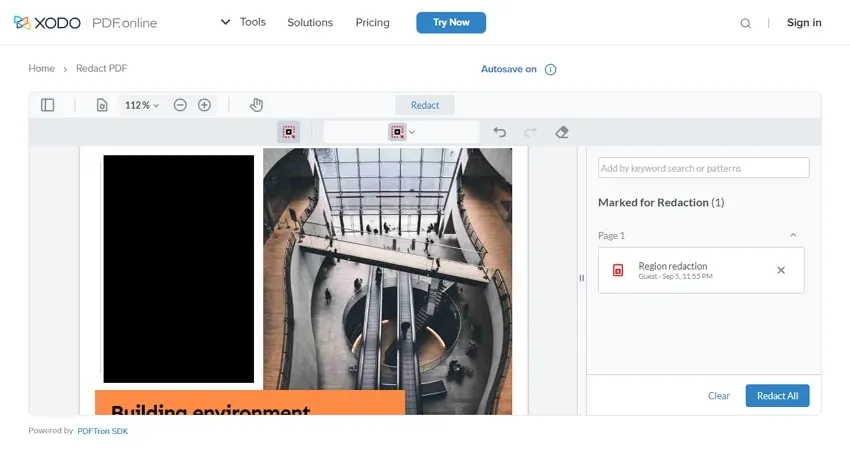The image size is (850, 451).
Task: Redo the last action
Action: (x=530, y=132)
